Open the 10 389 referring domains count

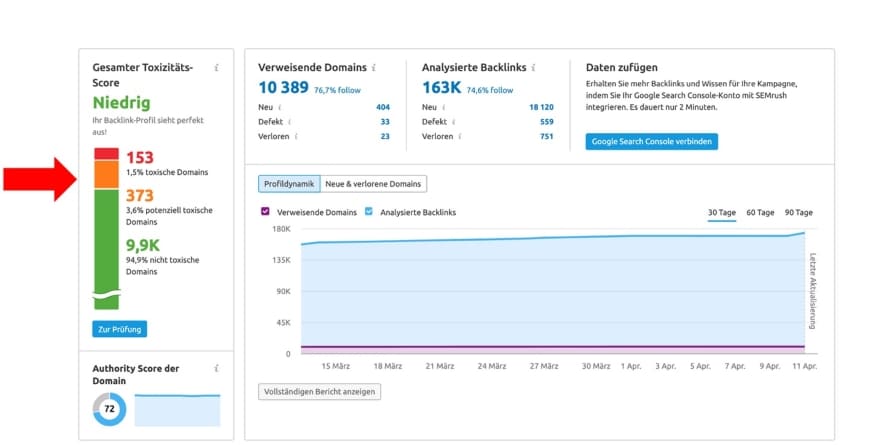[283, 88]
